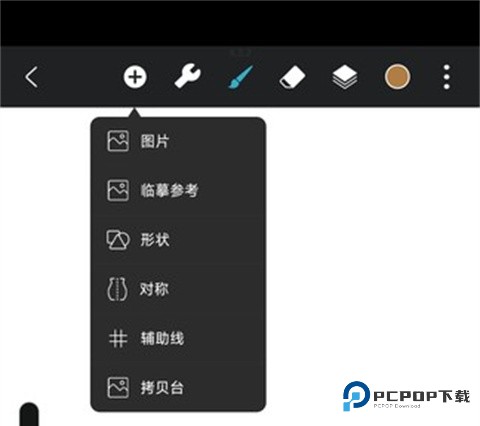Open the three-dot more options menu

click(447, 77)
